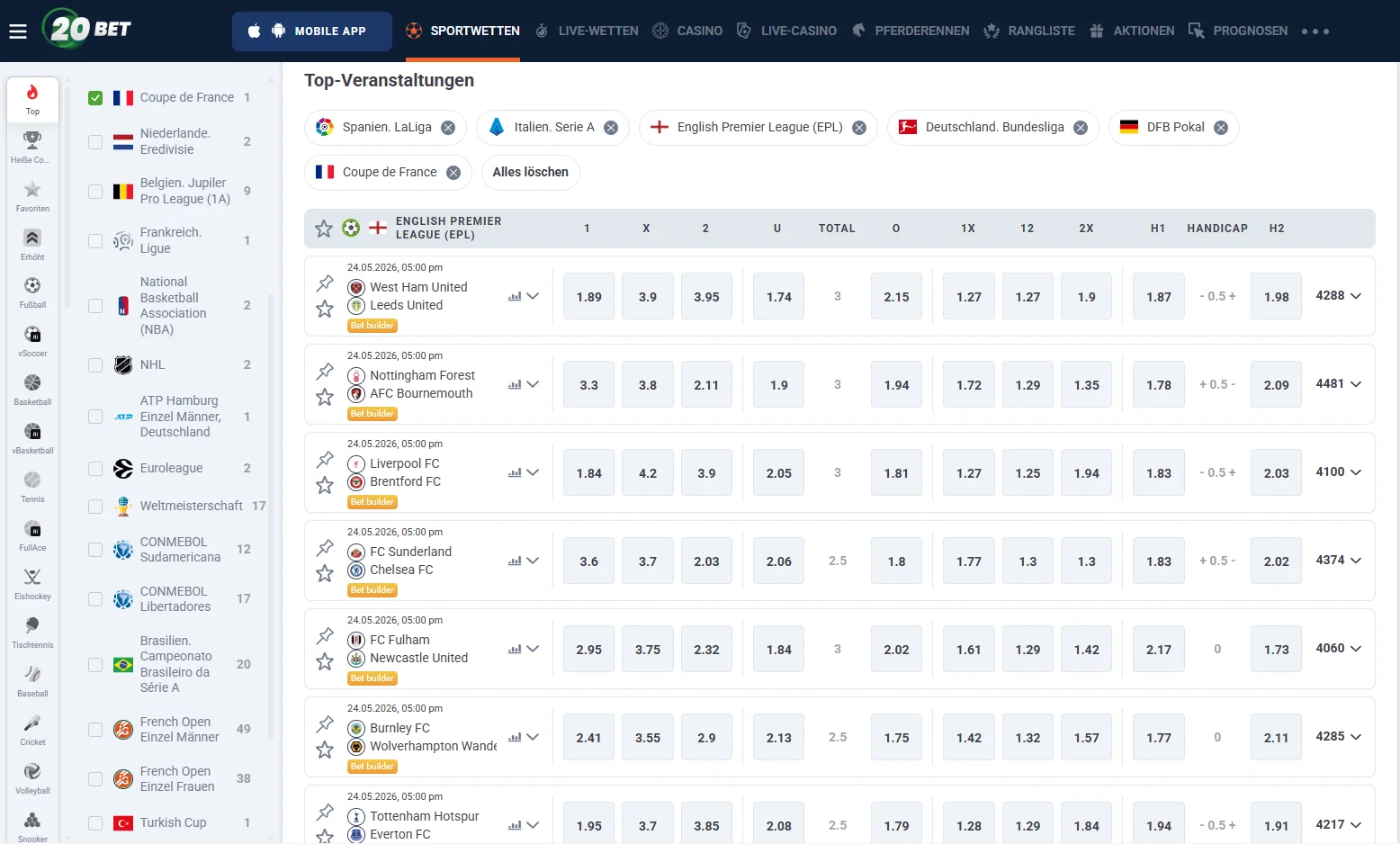Check ATP Hamburg Einzel Männer checkbox

tap(95, 417)
